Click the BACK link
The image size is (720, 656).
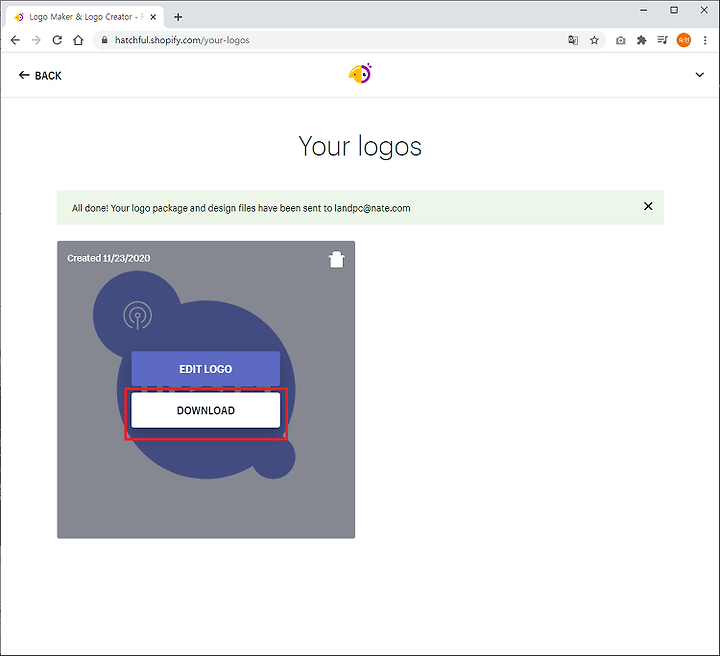[40, 76]
